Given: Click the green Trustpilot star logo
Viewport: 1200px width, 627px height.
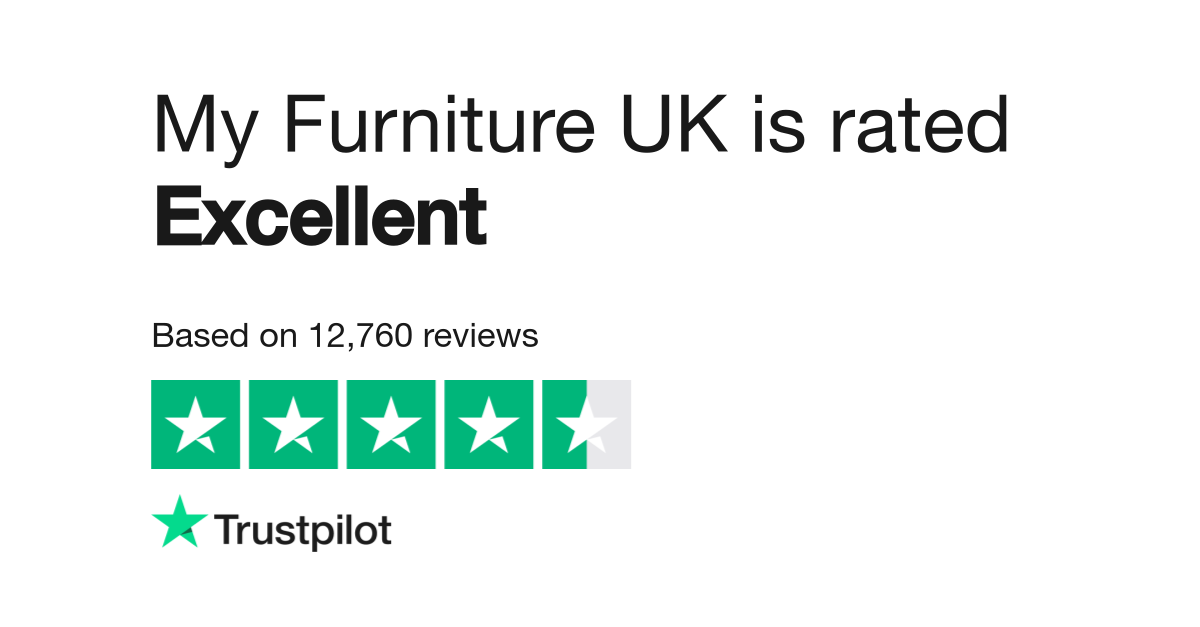Looking at the screenshot, I should click(x=180, y=522).
